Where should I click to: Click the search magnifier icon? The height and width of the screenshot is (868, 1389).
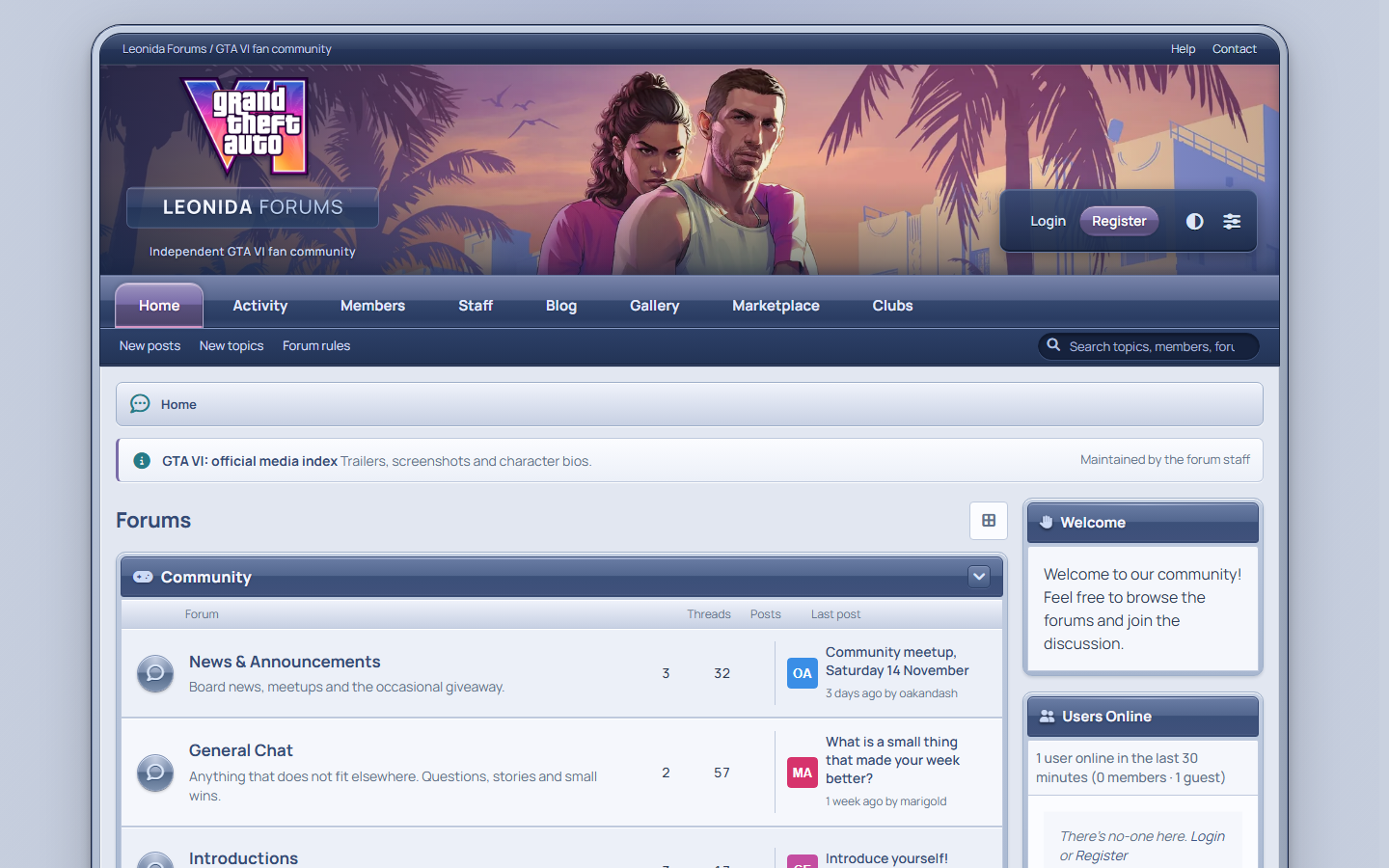point(1053,345)
